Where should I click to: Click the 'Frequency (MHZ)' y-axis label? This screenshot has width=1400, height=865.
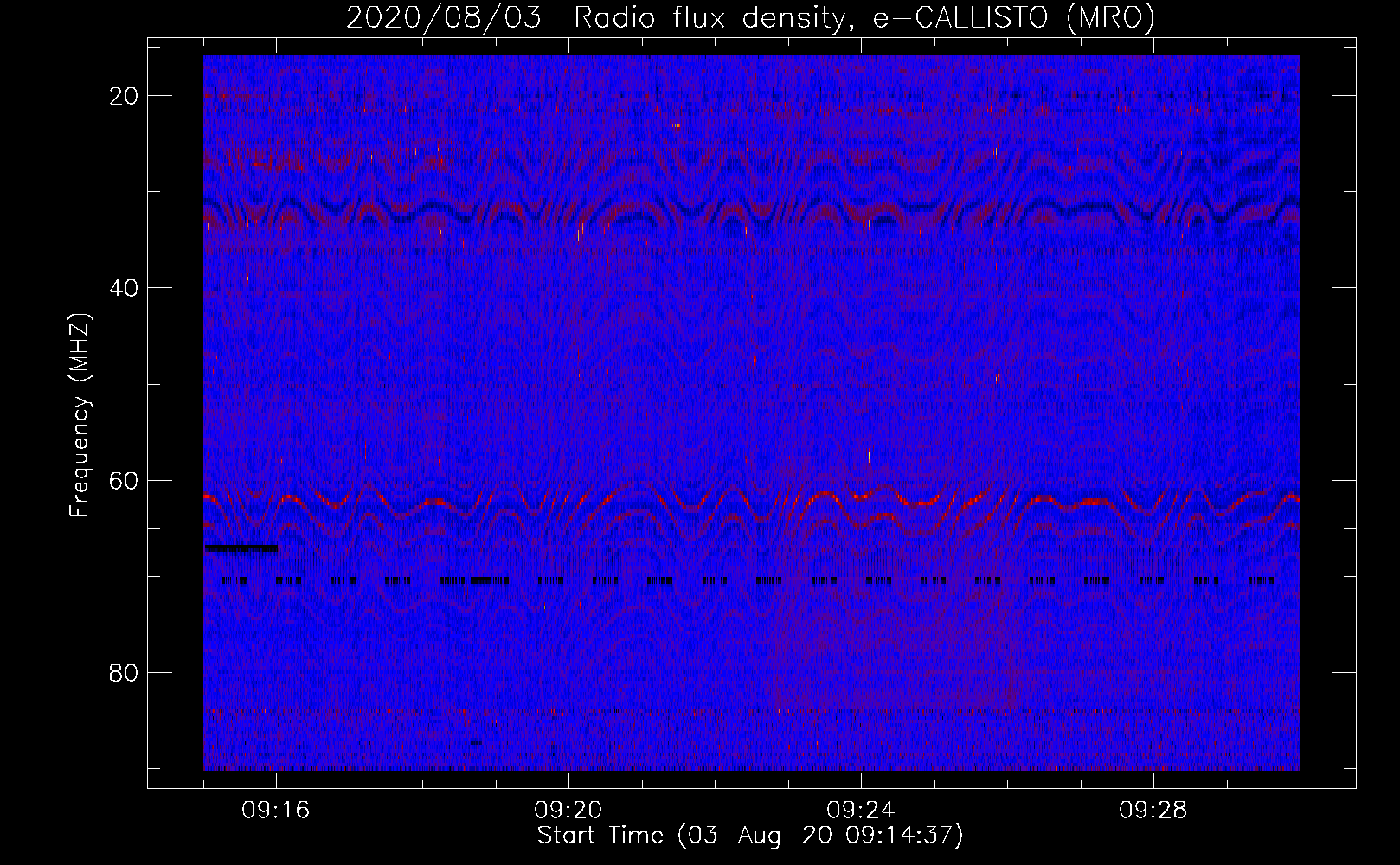point(80,414)
